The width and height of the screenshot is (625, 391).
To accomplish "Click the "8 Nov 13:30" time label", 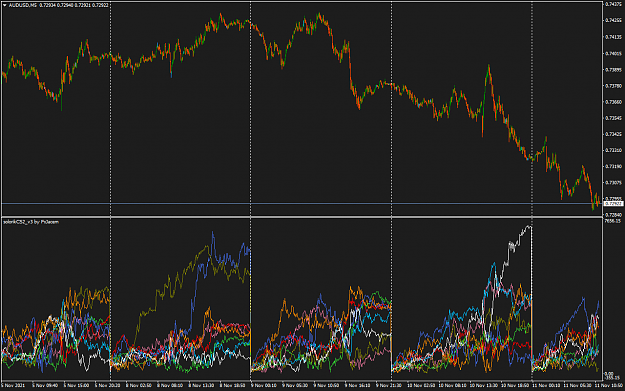I will tap(201, 386).
